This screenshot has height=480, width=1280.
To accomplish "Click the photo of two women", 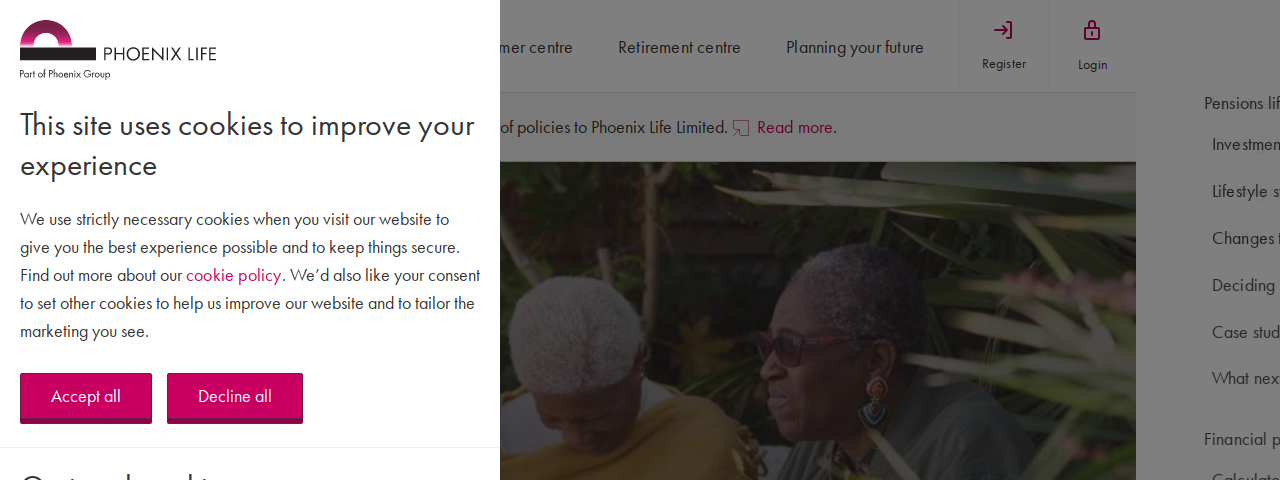I will pyautogui.click(x=818, y=321).
